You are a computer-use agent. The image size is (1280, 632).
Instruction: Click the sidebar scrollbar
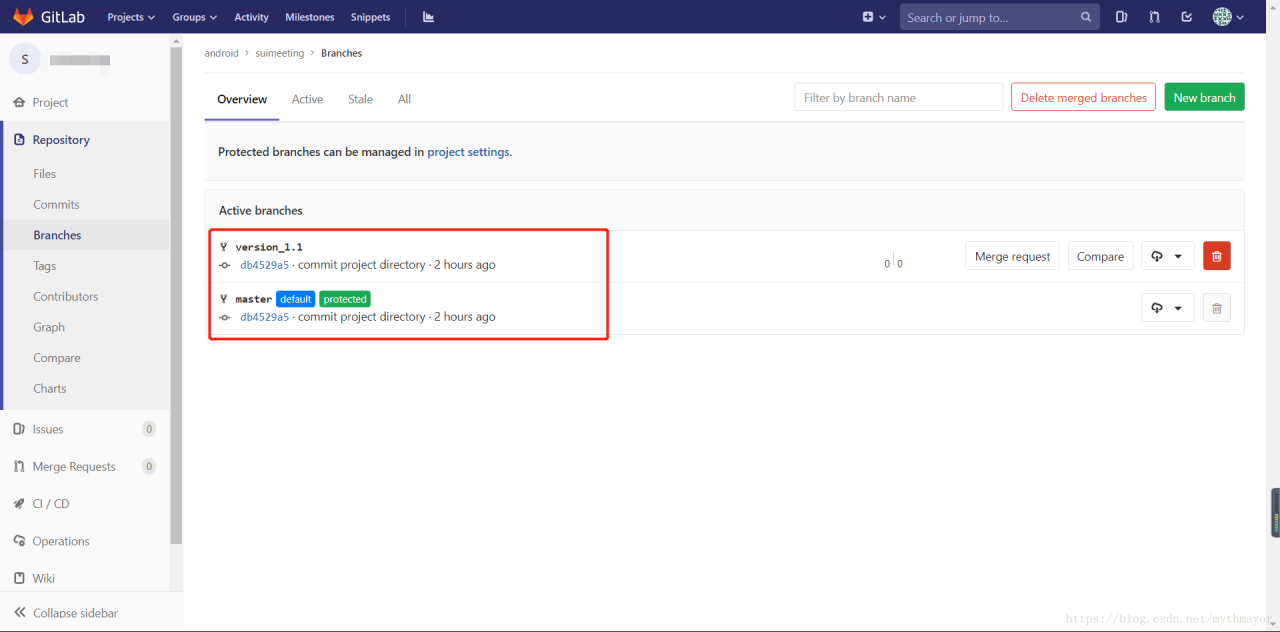[176, 295]
